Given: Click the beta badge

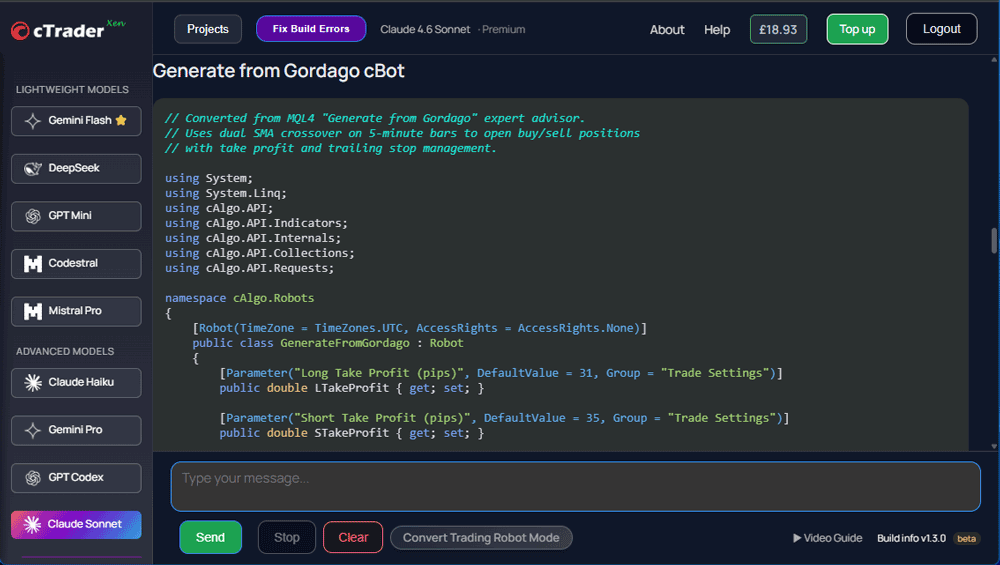Looking at the screenshot, I should click(x=966, y=539).
